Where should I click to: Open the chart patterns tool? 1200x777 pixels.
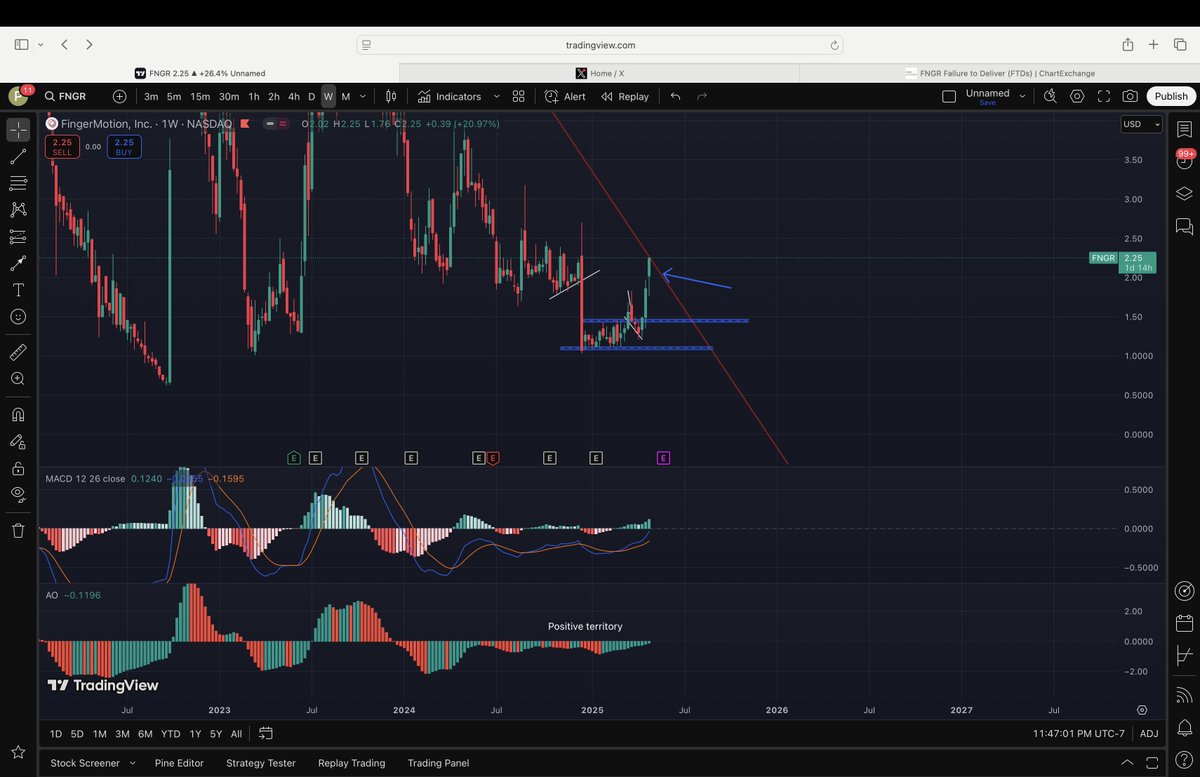tap(18, 210)
